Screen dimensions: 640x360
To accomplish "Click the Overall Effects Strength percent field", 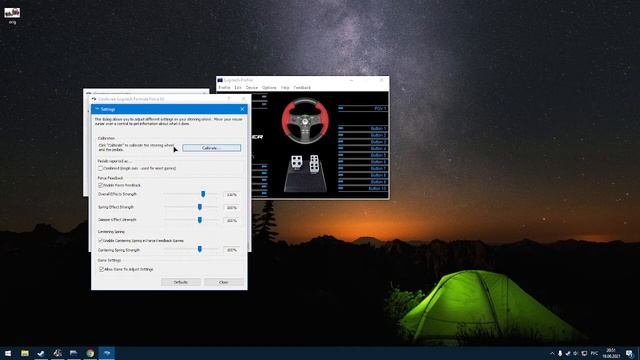I will (x=231, y=195).
